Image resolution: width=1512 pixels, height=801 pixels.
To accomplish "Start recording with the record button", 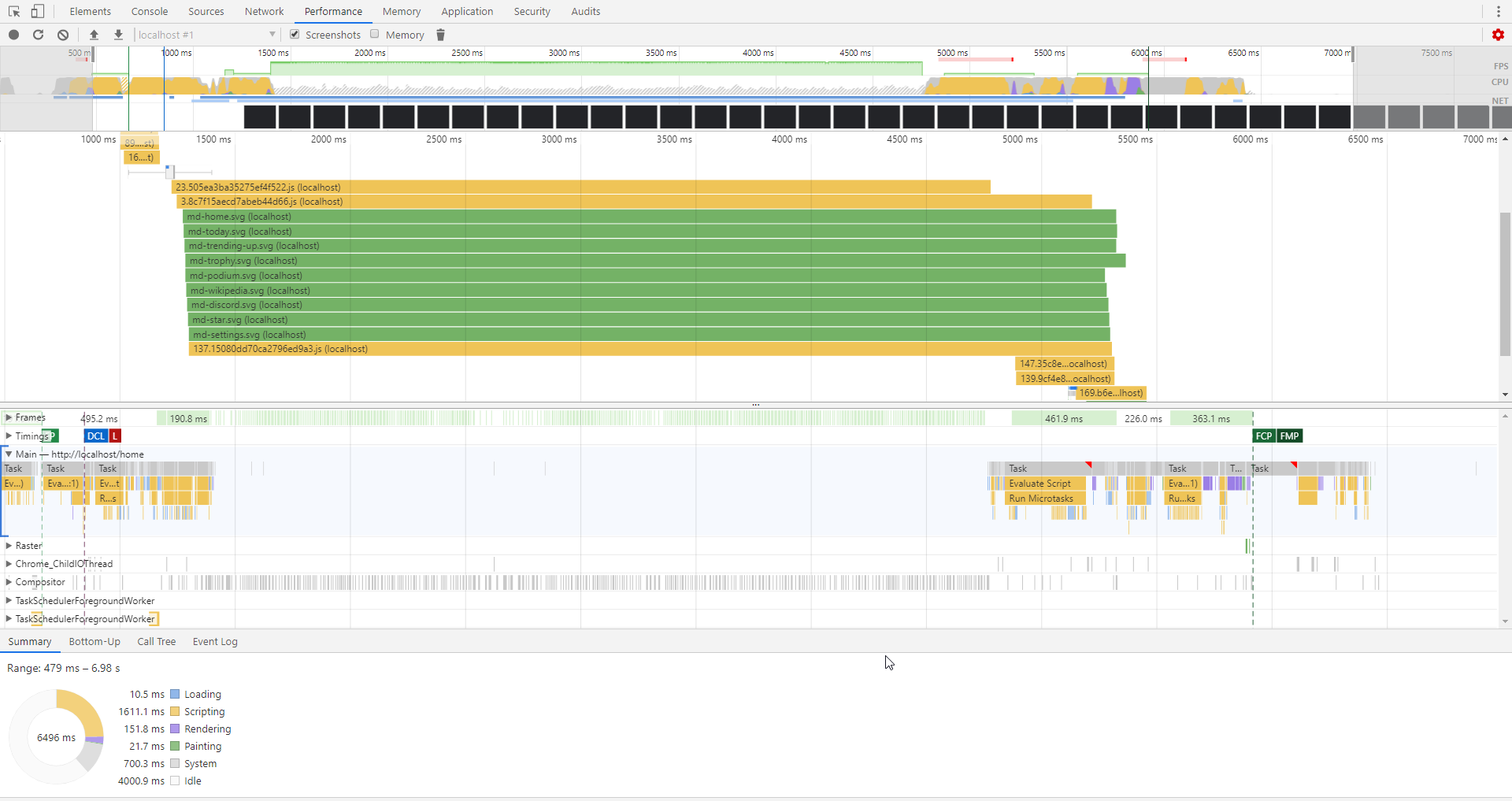I will (13, 35).
